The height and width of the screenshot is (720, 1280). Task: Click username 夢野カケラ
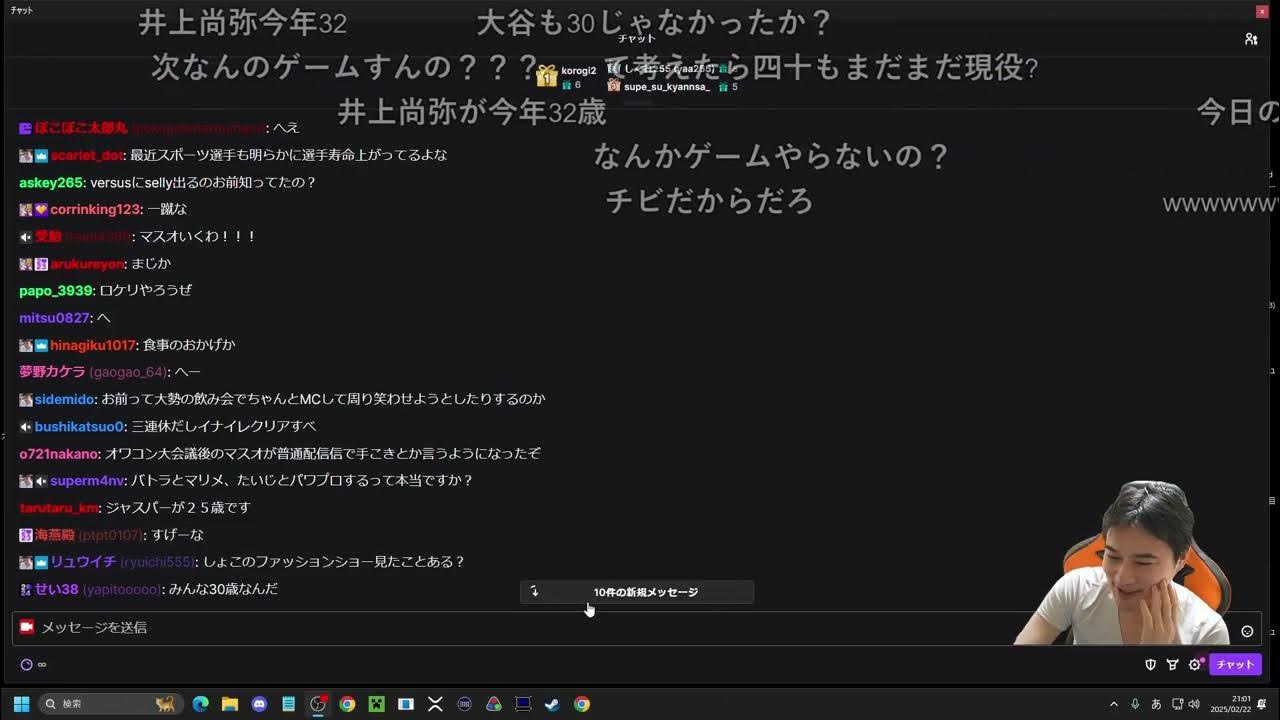pos(52,372)
